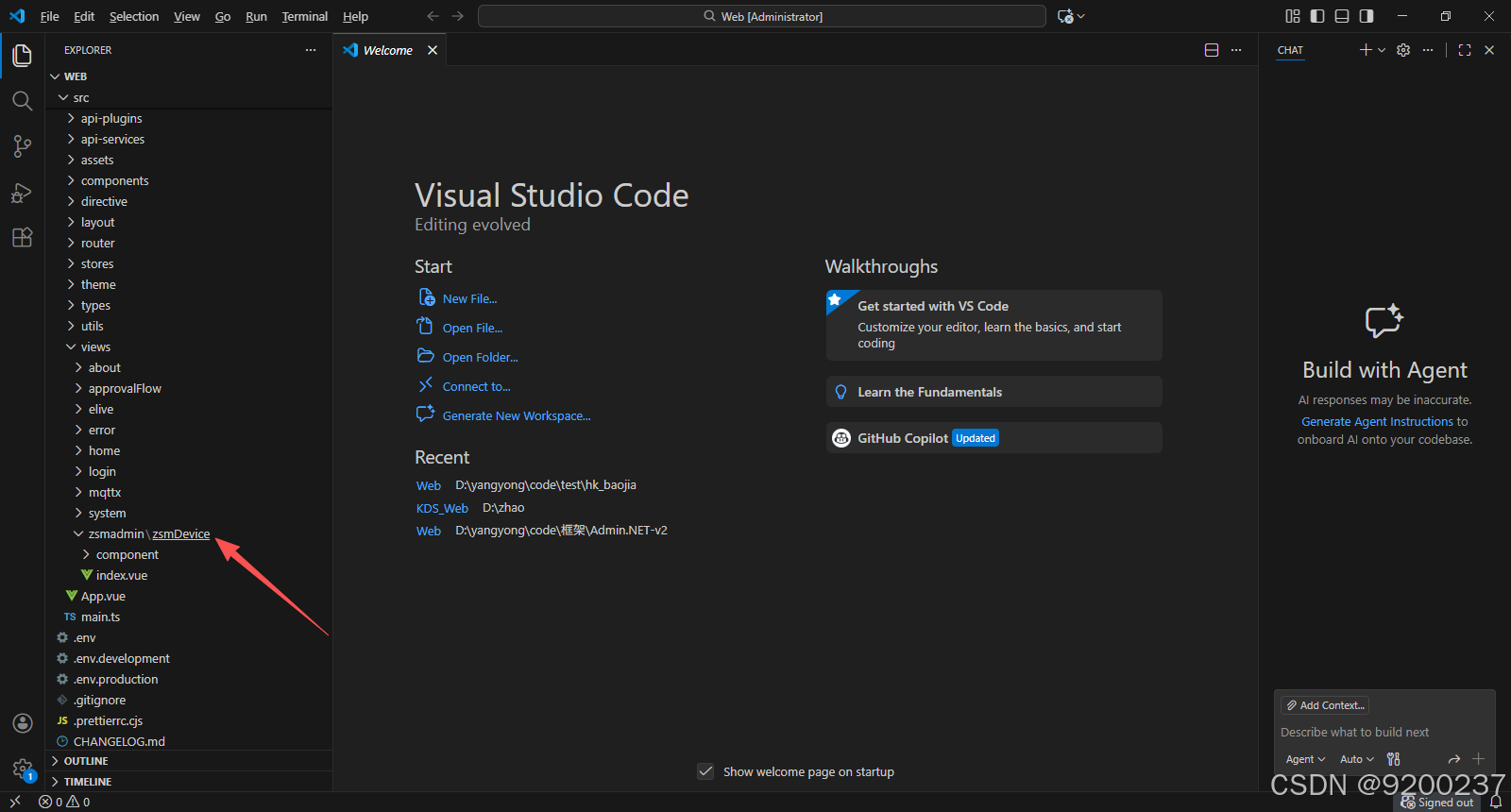Close the Welcome tab

point(433,50)
